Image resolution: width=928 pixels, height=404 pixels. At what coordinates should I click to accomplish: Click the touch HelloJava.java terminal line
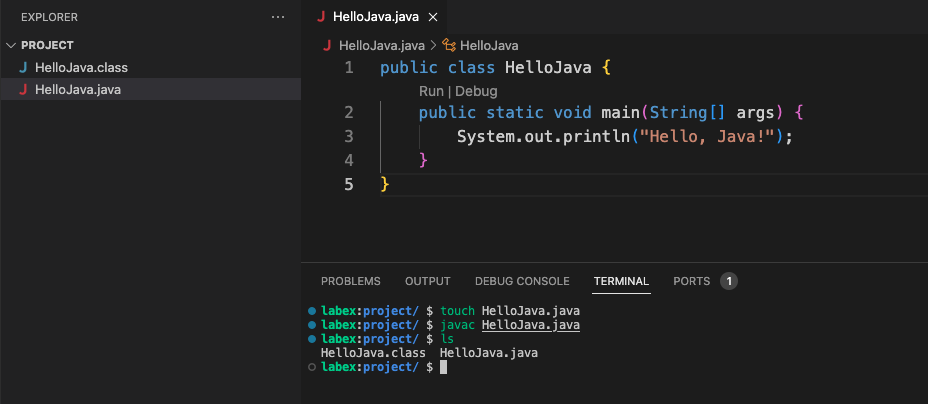pyautogui.click(x=510, y=311)
